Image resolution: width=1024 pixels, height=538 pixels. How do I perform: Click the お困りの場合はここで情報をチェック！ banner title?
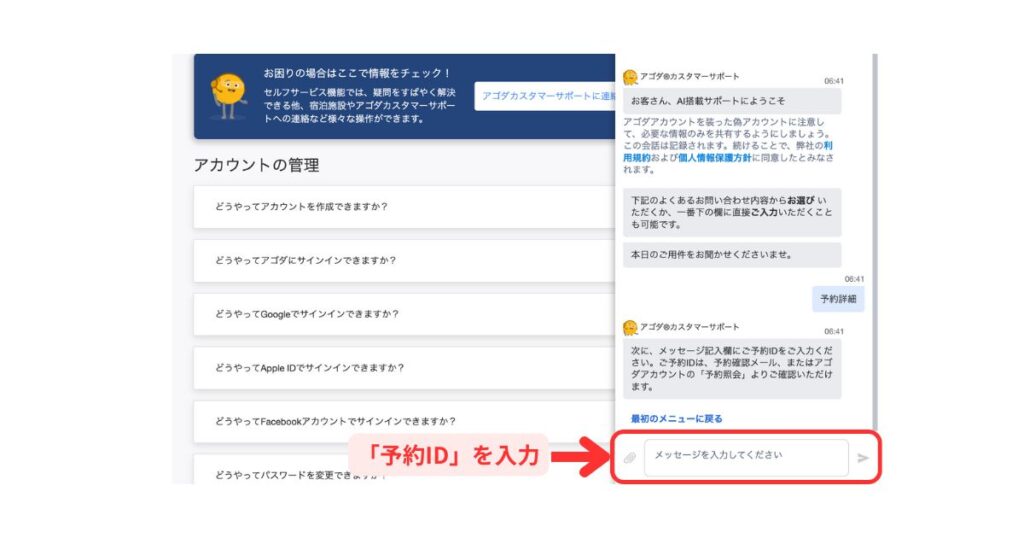tap(357, 73)
